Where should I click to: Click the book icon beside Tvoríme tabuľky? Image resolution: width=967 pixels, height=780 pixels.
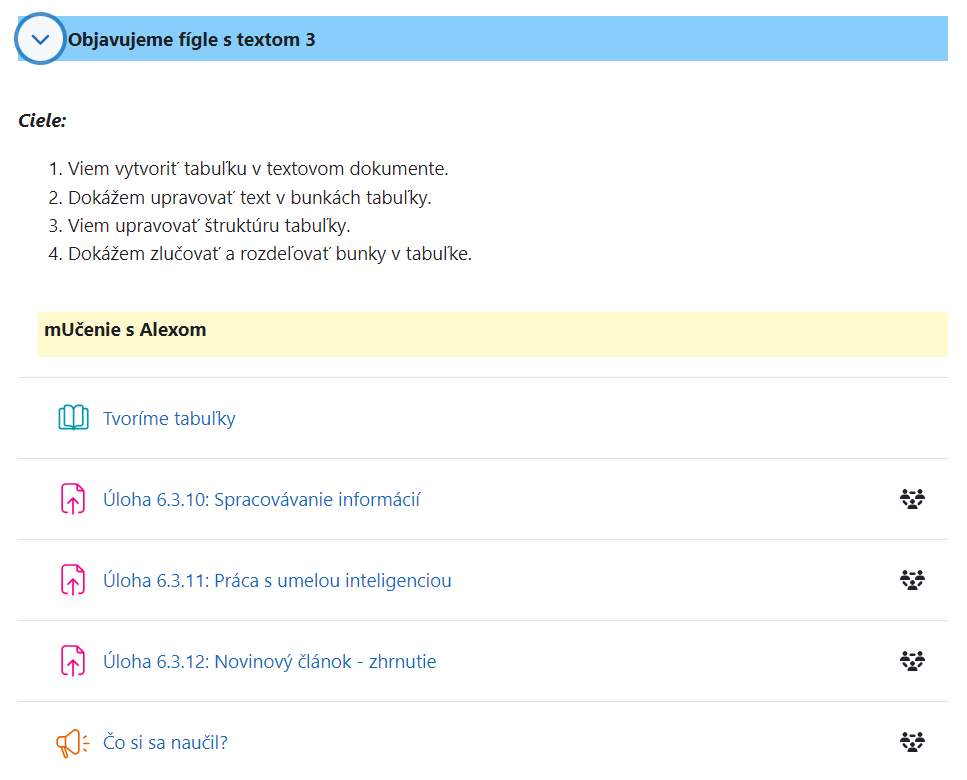pyautogui.click(x=73, y=418)
